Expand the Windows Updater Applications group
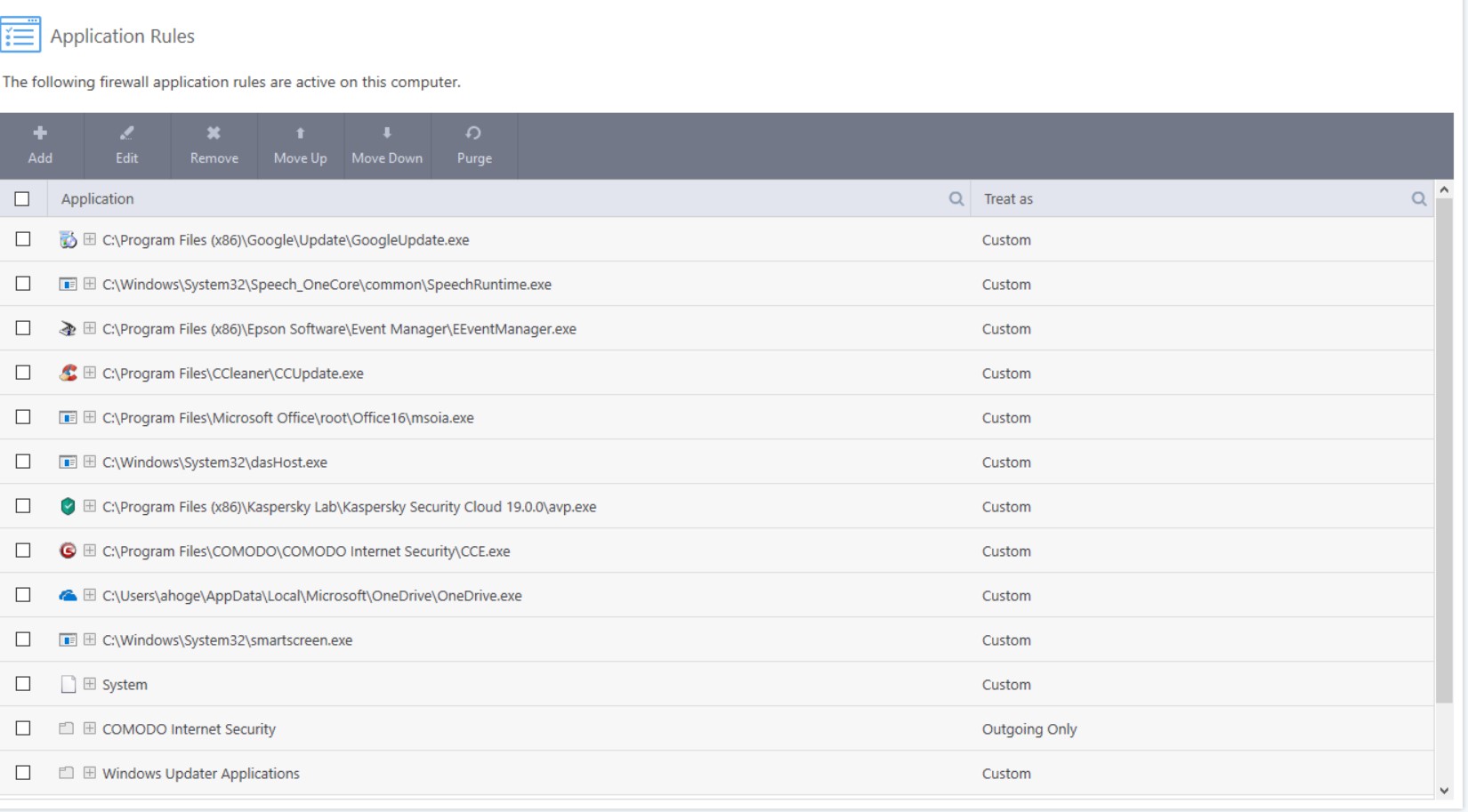This screenshot has width=1468, height=812. [90, 773]
